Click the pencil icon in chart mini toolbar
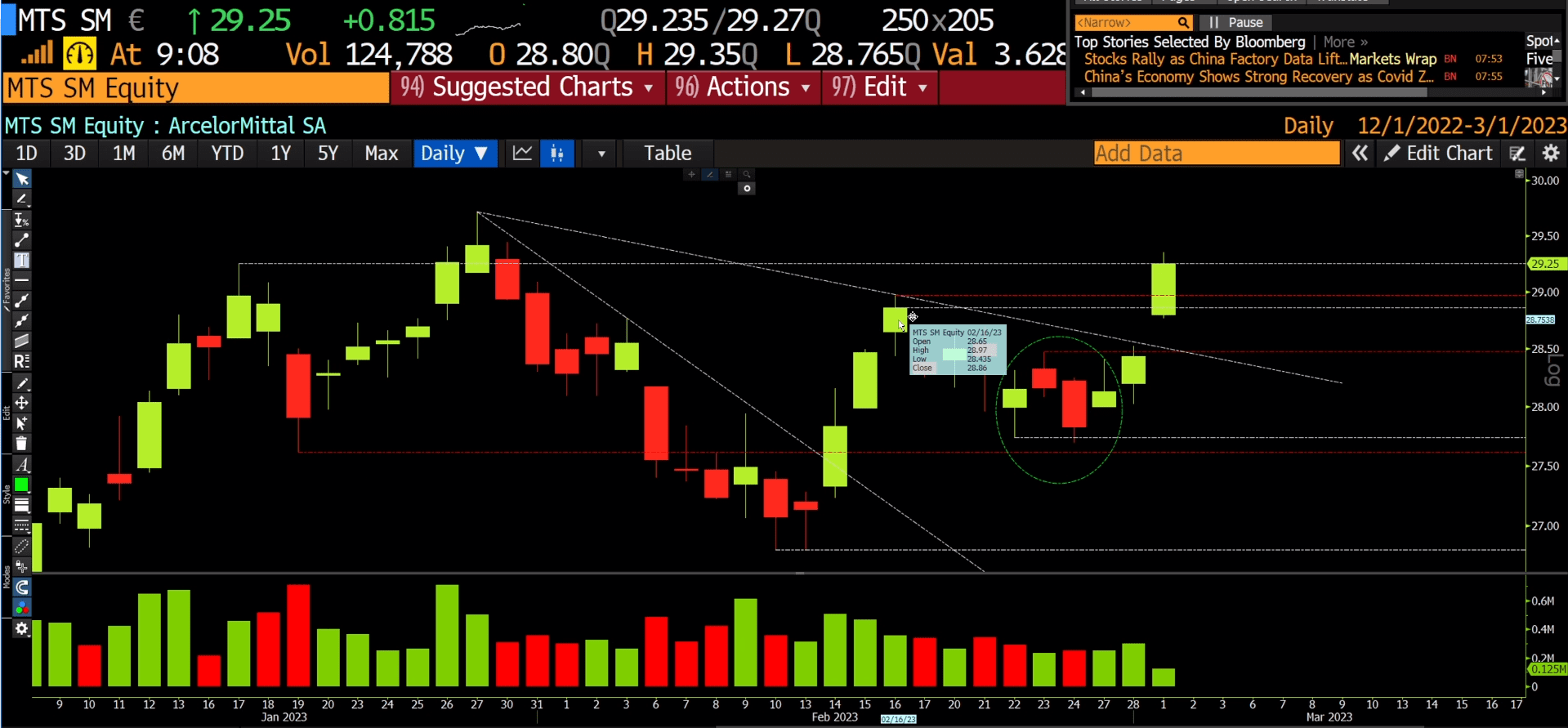Image resolution: width=1568 pixels, height=728 pixels. tap(710, 174)
